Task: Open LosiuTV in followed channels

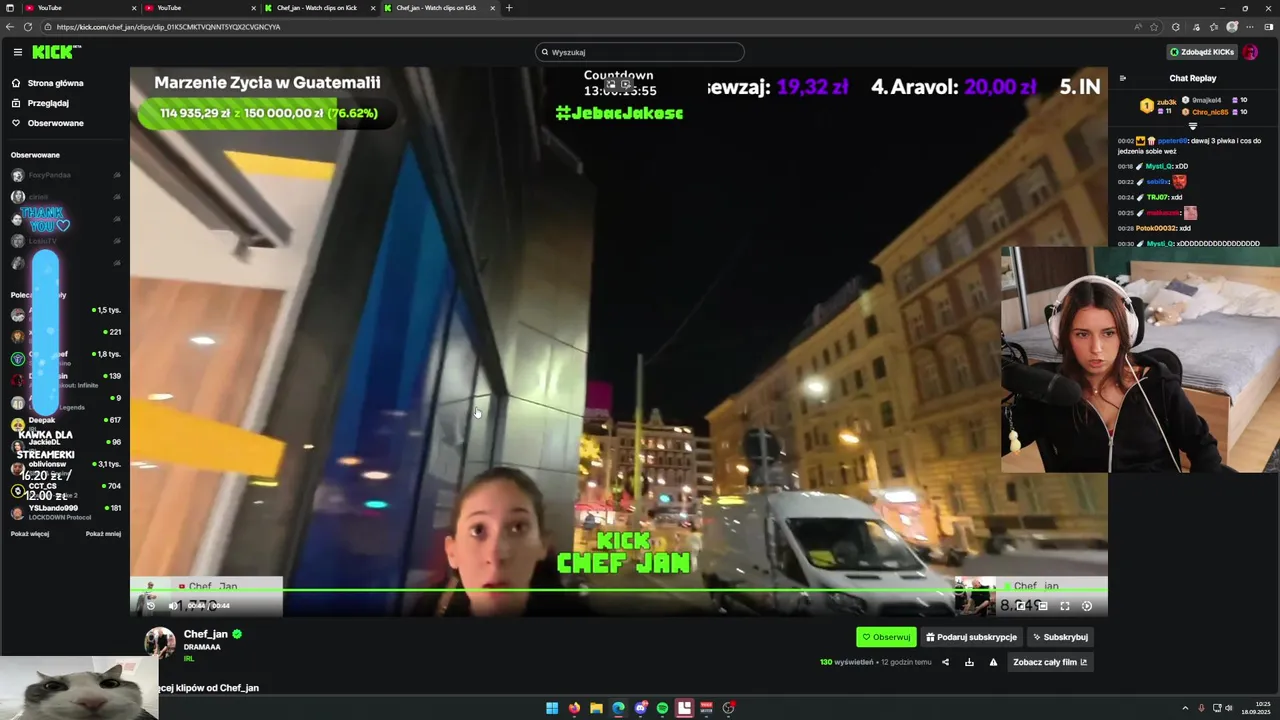Action: (65, 241)
